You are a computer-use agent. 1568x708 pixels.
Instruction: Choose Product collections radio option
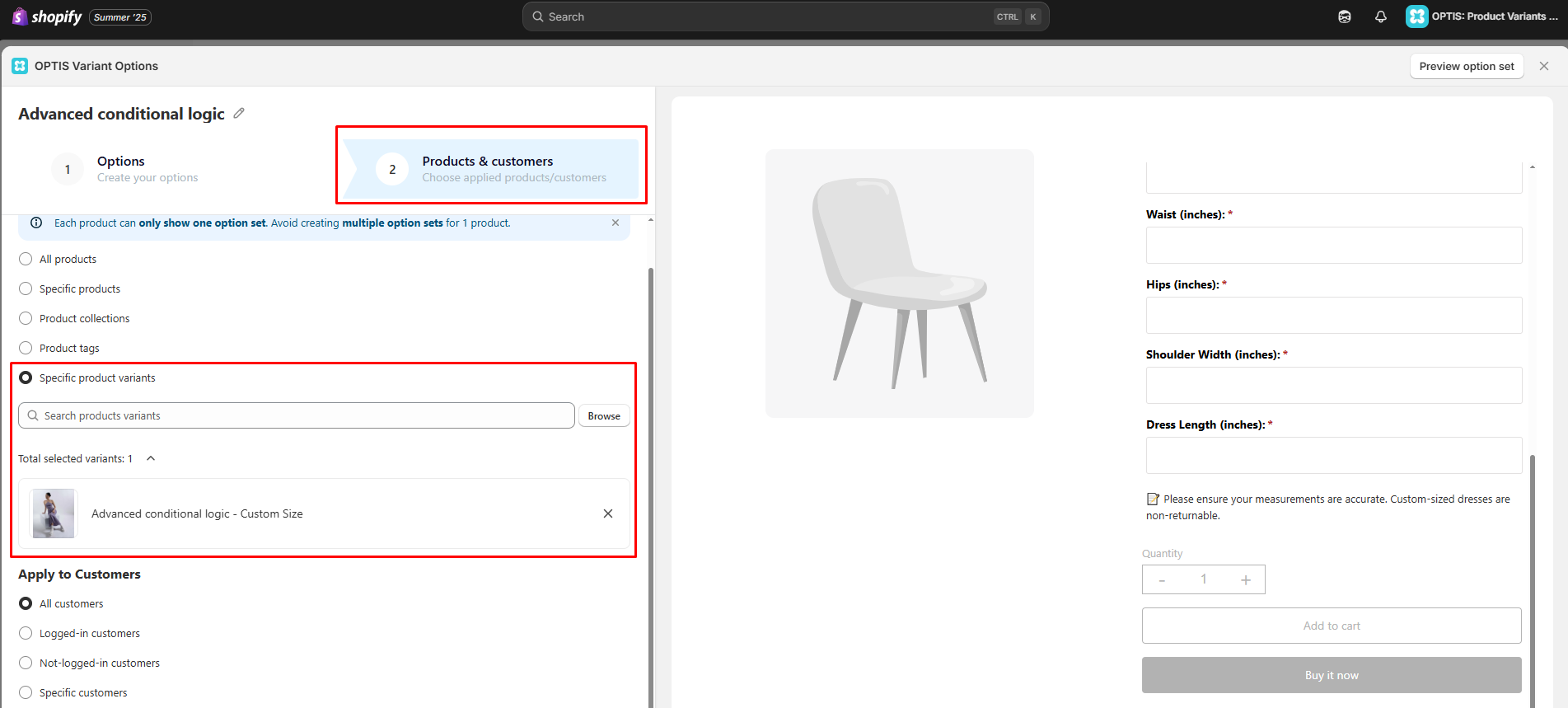pyautogui.click(x=26, y=318)
